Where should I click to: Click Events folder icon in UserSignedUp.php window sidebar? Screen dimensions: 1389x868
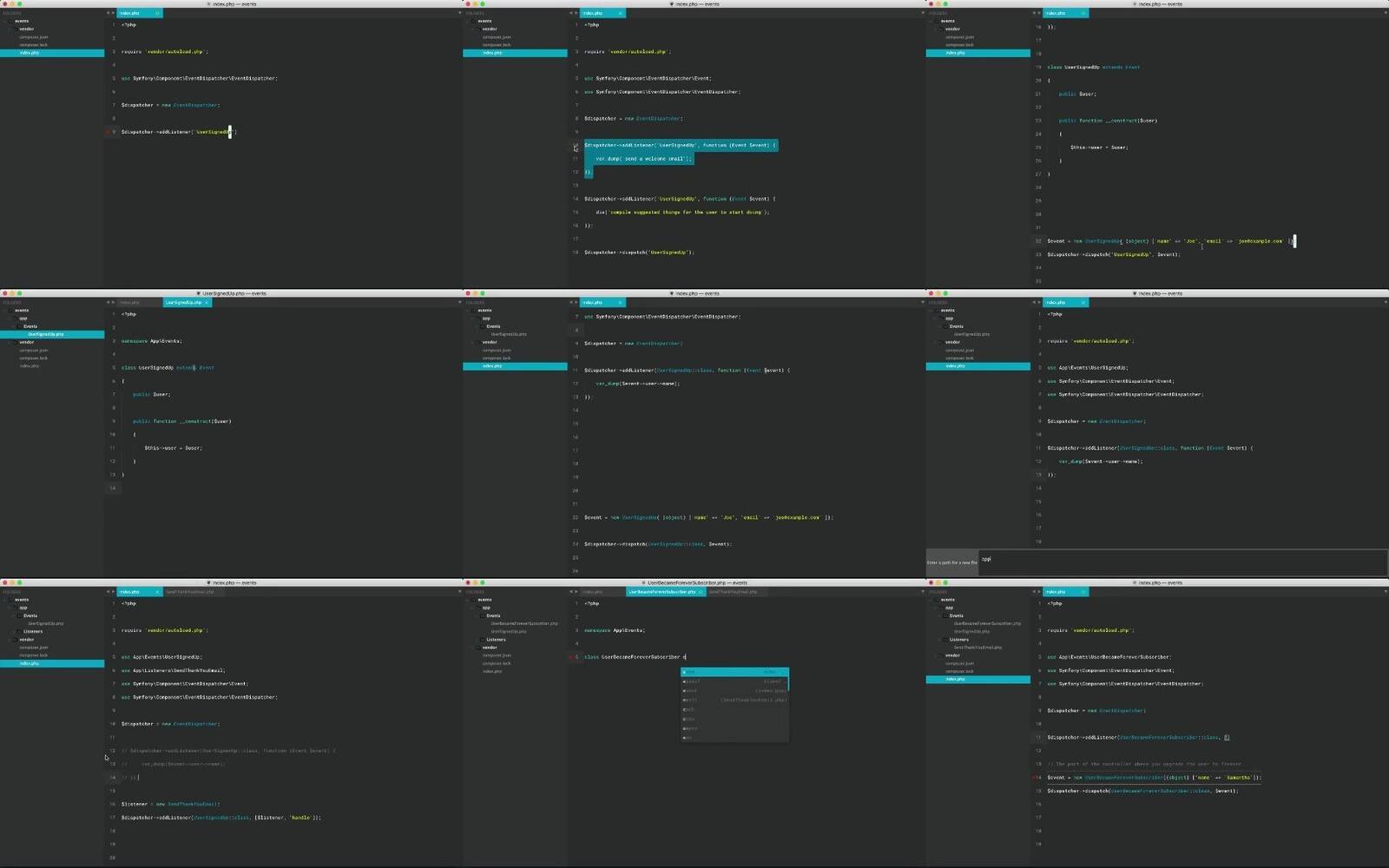19,326
